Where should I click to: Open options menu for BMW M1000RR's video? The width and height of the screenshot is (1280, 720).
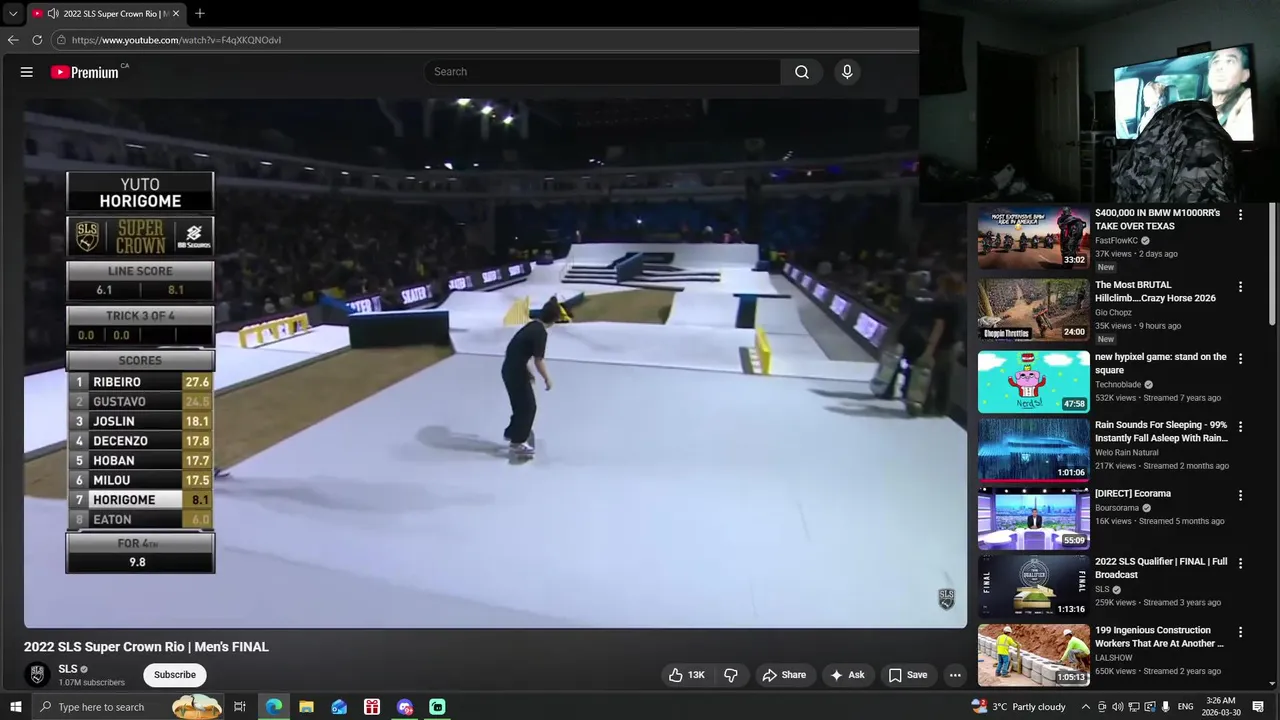click(1240, 215)
